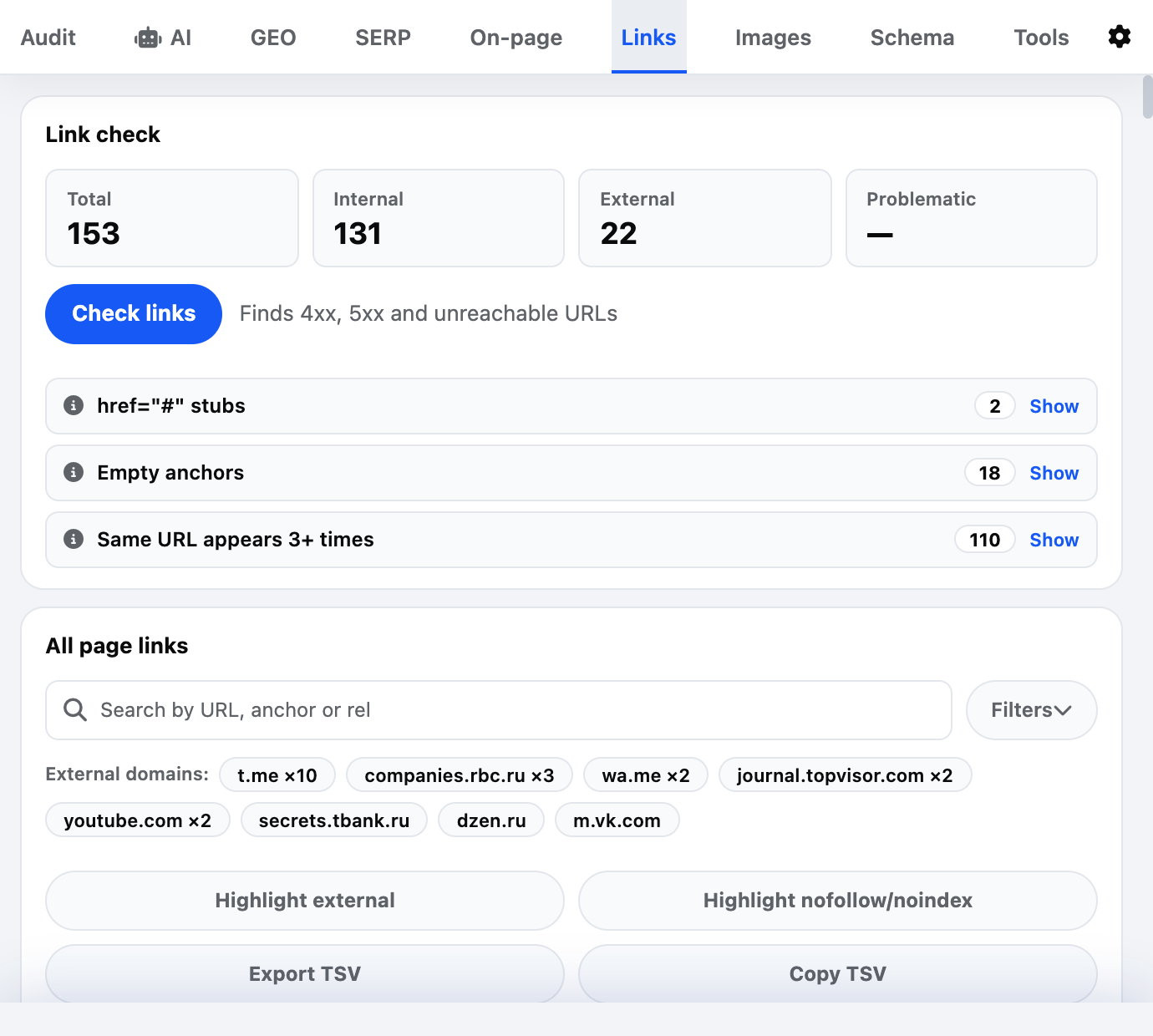Click the Internal 131 stat card
Viewport: 1153px width, 1036px height.
[439, 218]
